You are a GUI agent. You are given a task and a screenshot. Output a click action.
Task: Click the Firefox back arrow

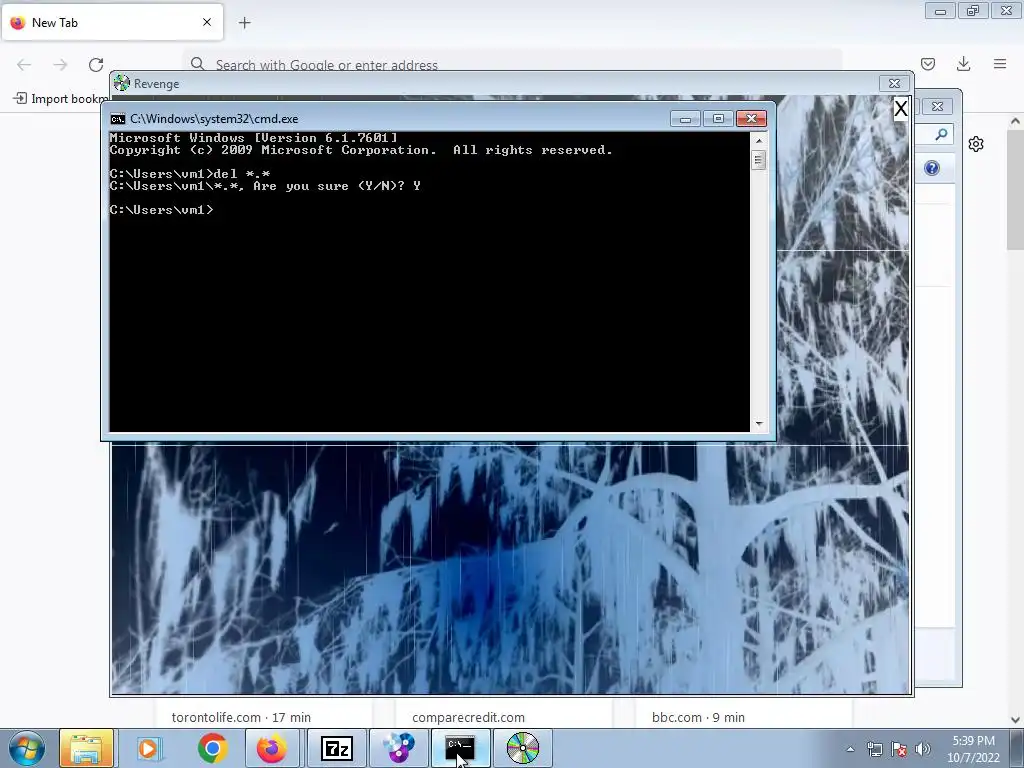(x=24, y=65)
